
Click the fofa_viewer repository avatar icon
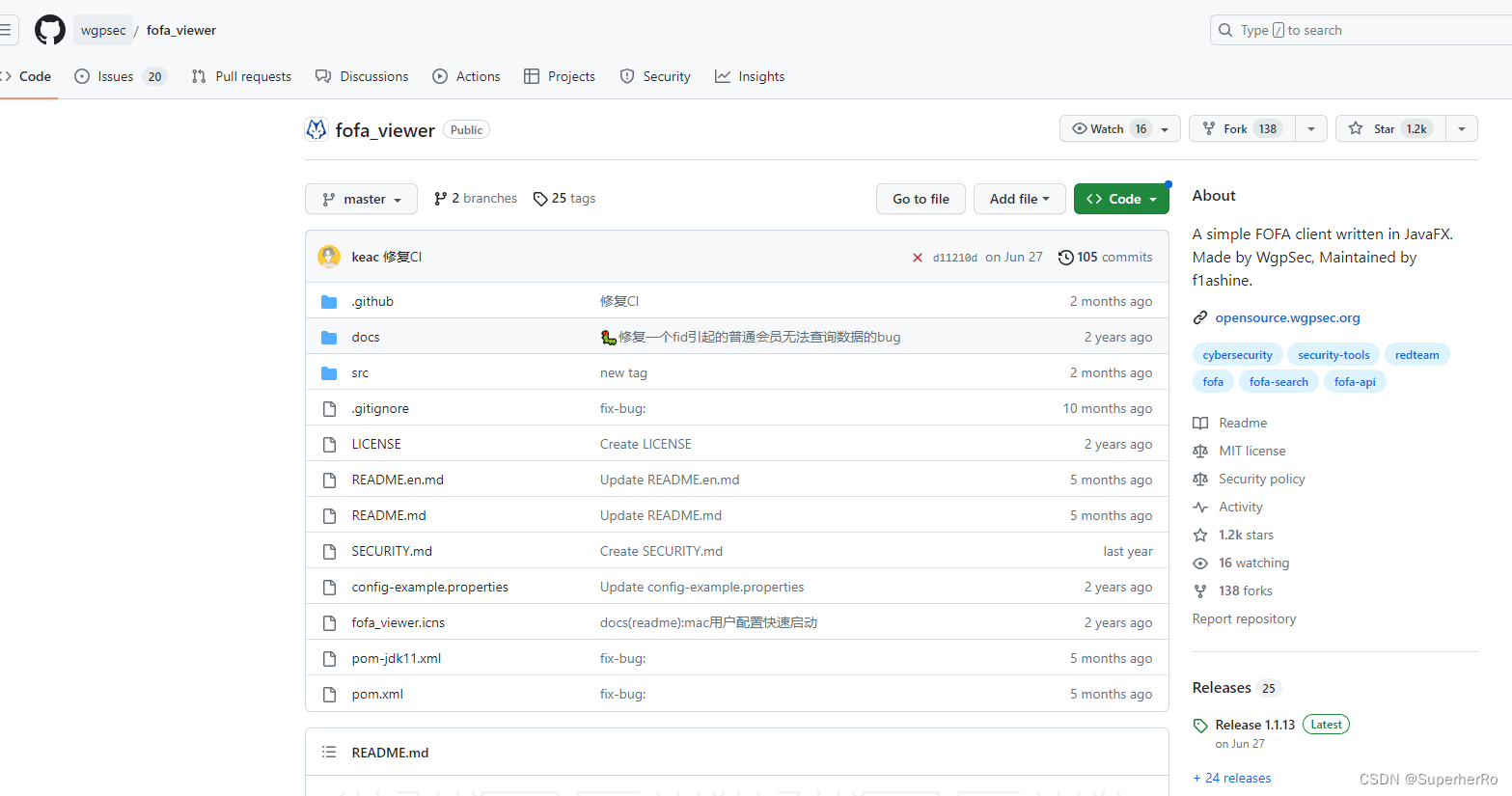click(316, 129)
